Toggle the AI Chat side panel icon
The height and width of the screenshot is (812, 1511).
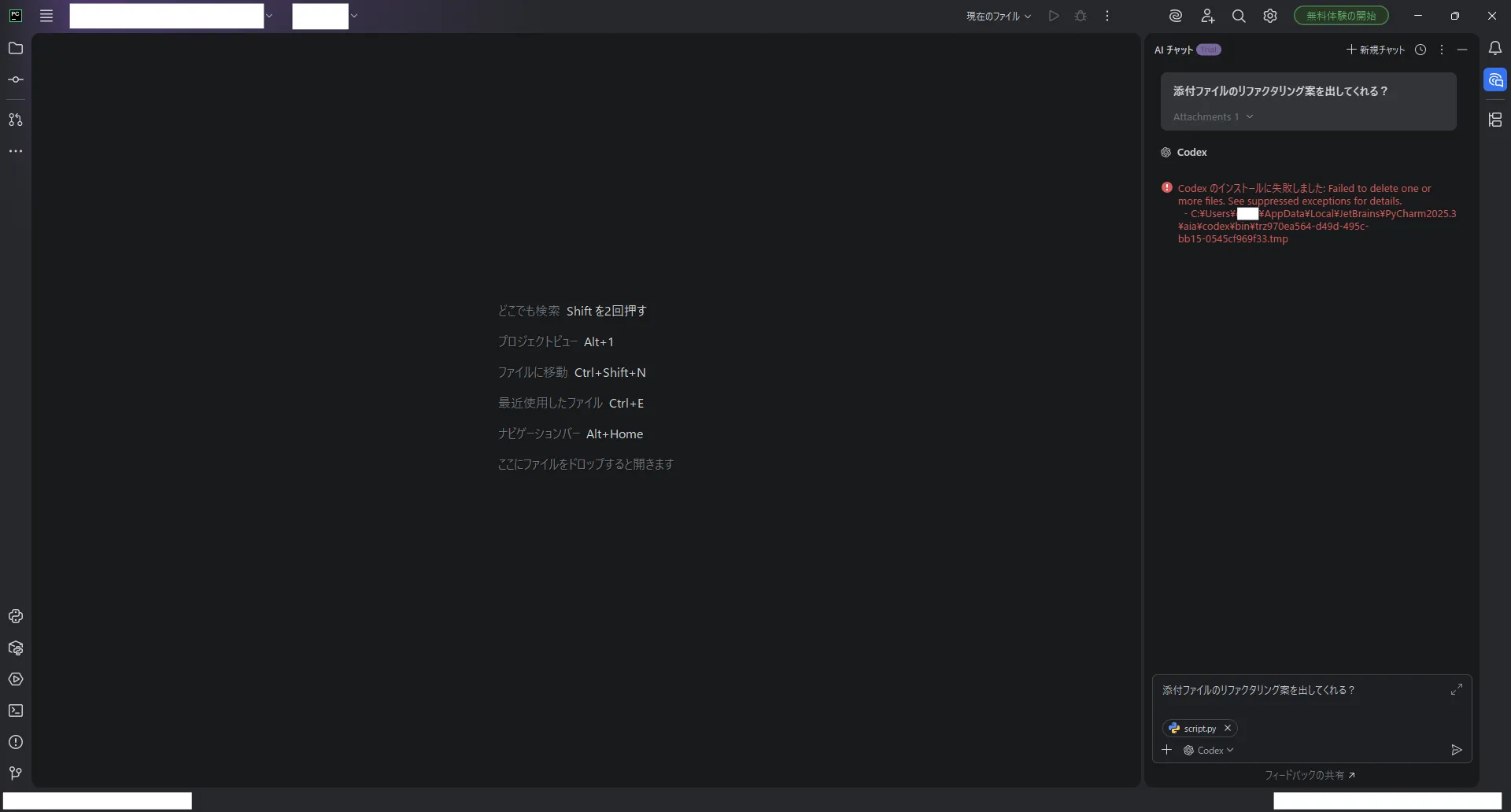click(1495, 80)
